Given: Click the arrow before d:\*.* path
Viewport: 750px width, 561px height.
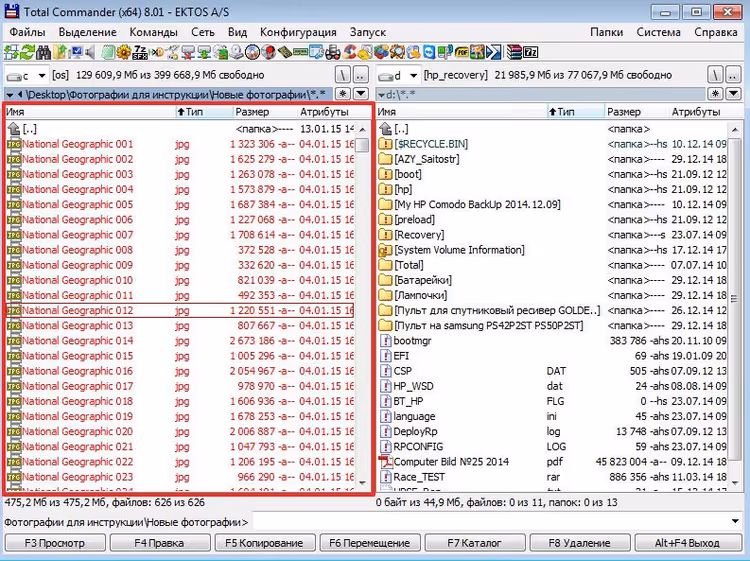Looking at the screenshot, I should point(381,95).
